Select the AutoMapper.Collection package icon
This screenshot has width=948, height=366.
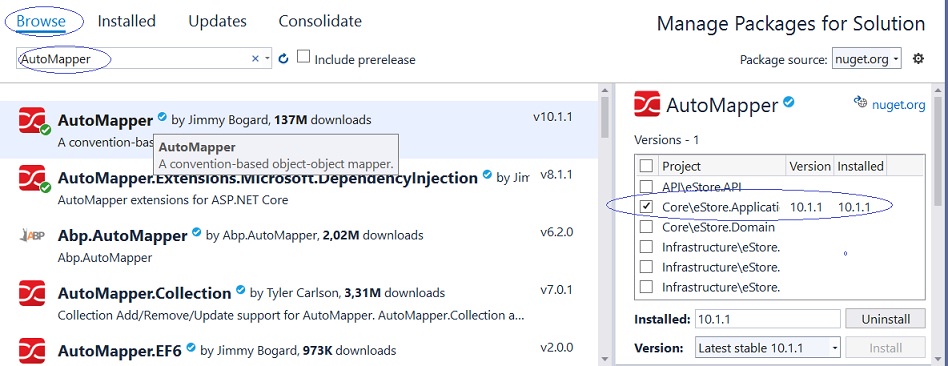click(x=32, y=293)
